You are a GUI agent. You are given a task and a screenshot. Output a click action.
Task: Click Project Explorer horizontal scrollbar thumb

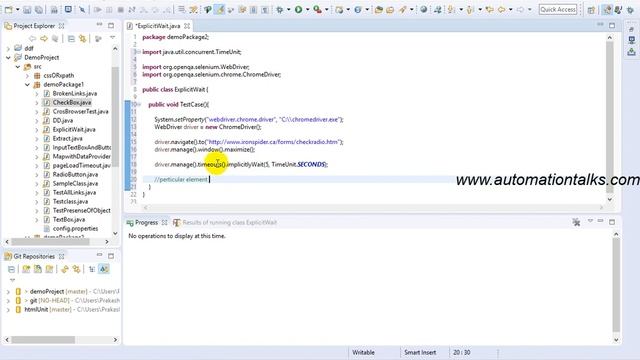pyautogui.click(x=50, y=242)
